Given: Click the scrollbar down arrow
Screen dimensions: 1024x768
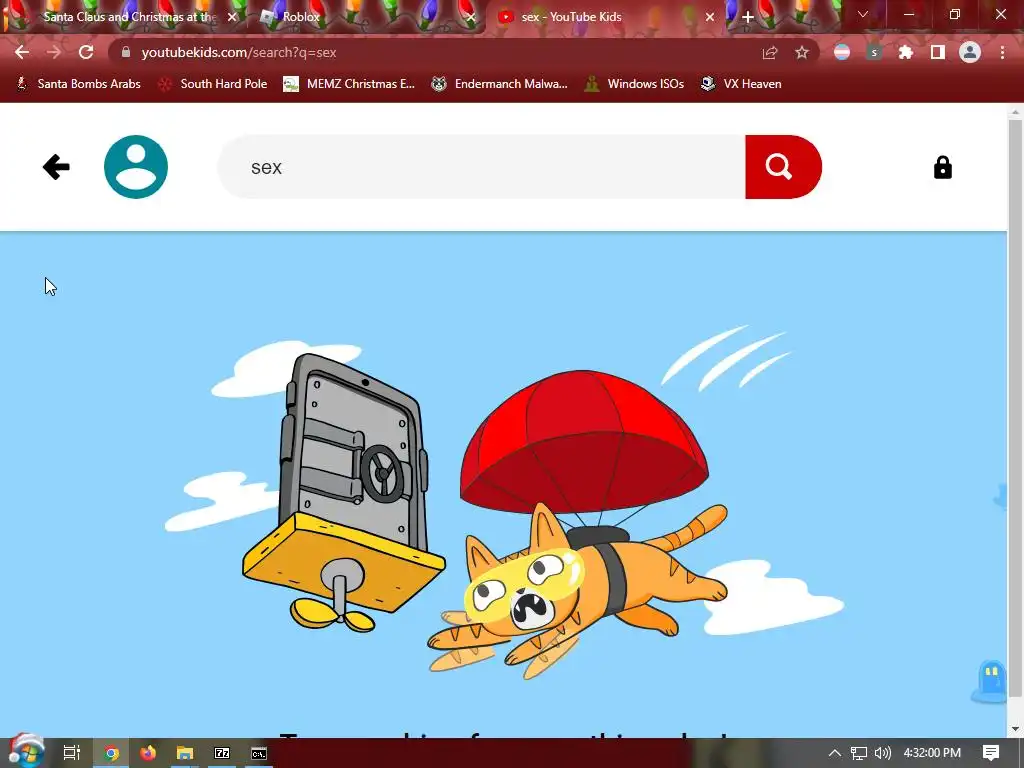Looking at the screenshot, I should click(x=1015, y=729).
